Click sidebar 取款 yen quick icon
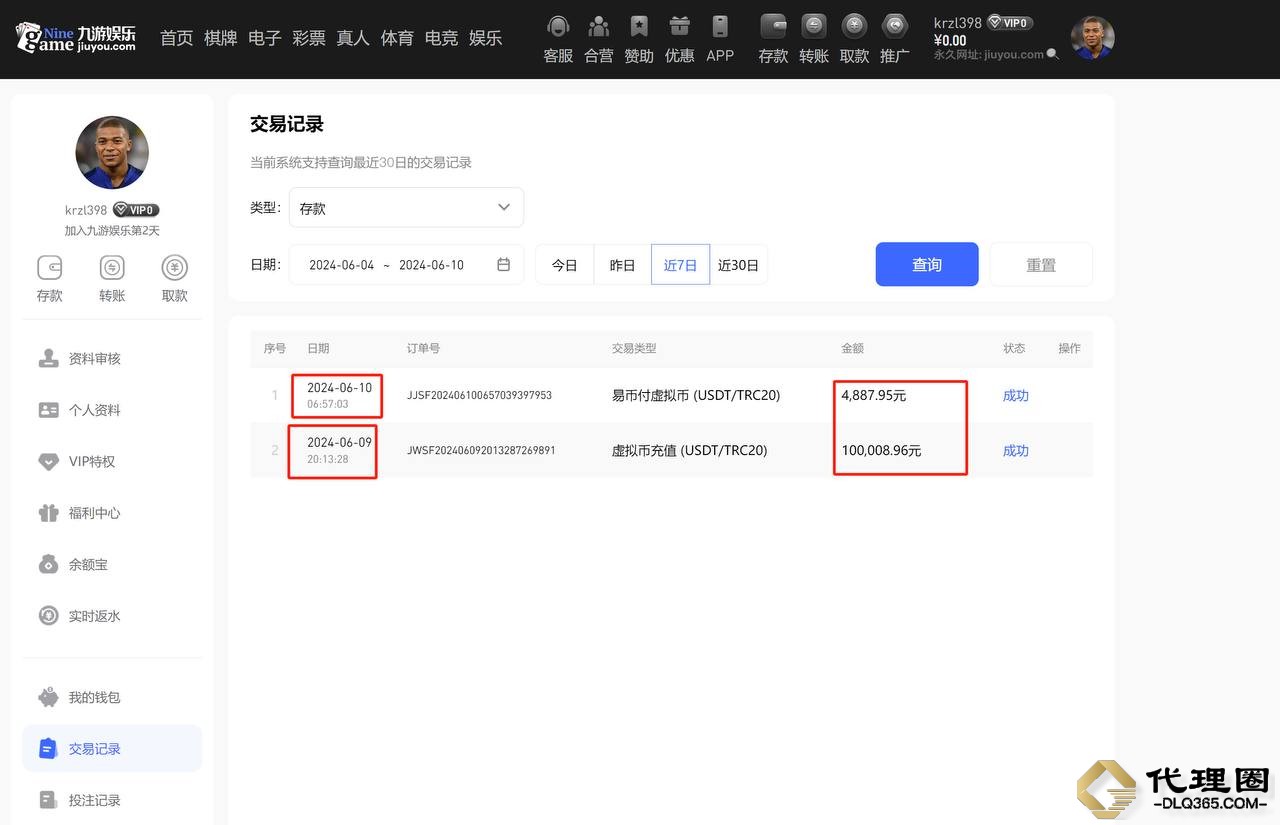 point(175,268)
